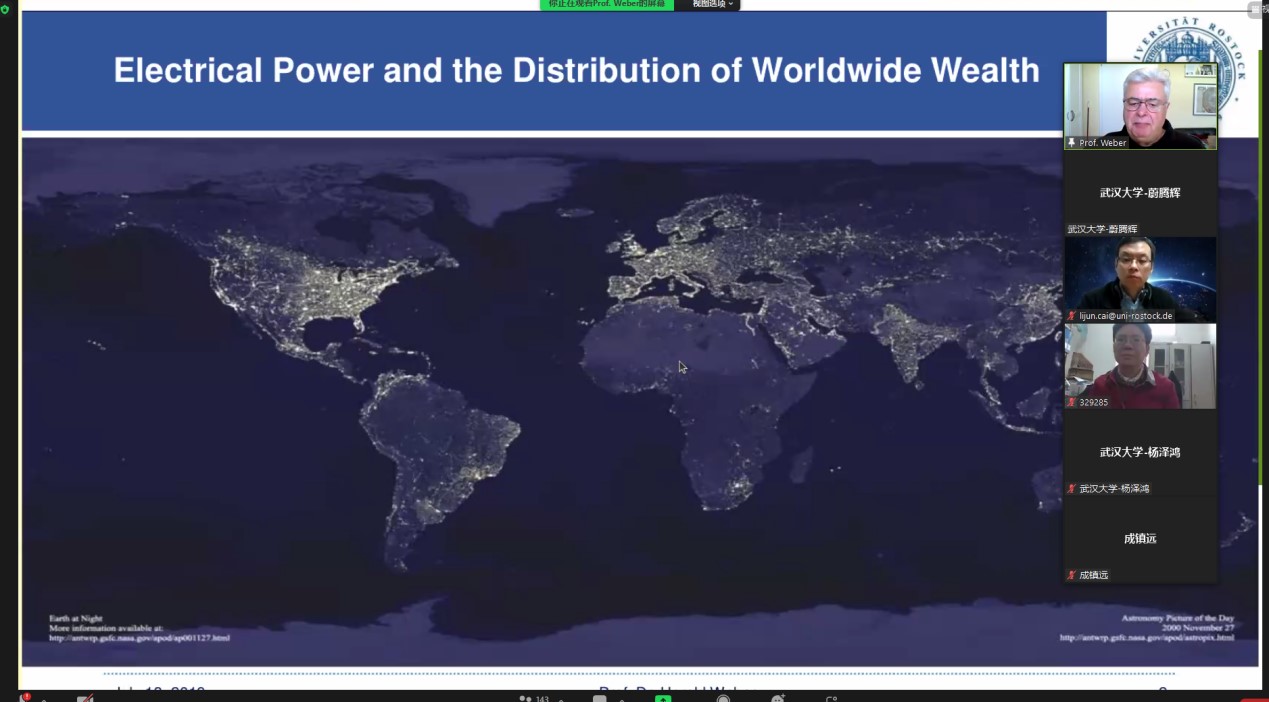Click the muted mic icon beside 成镇远
1269x702 pixels.
pos(1072,575)
